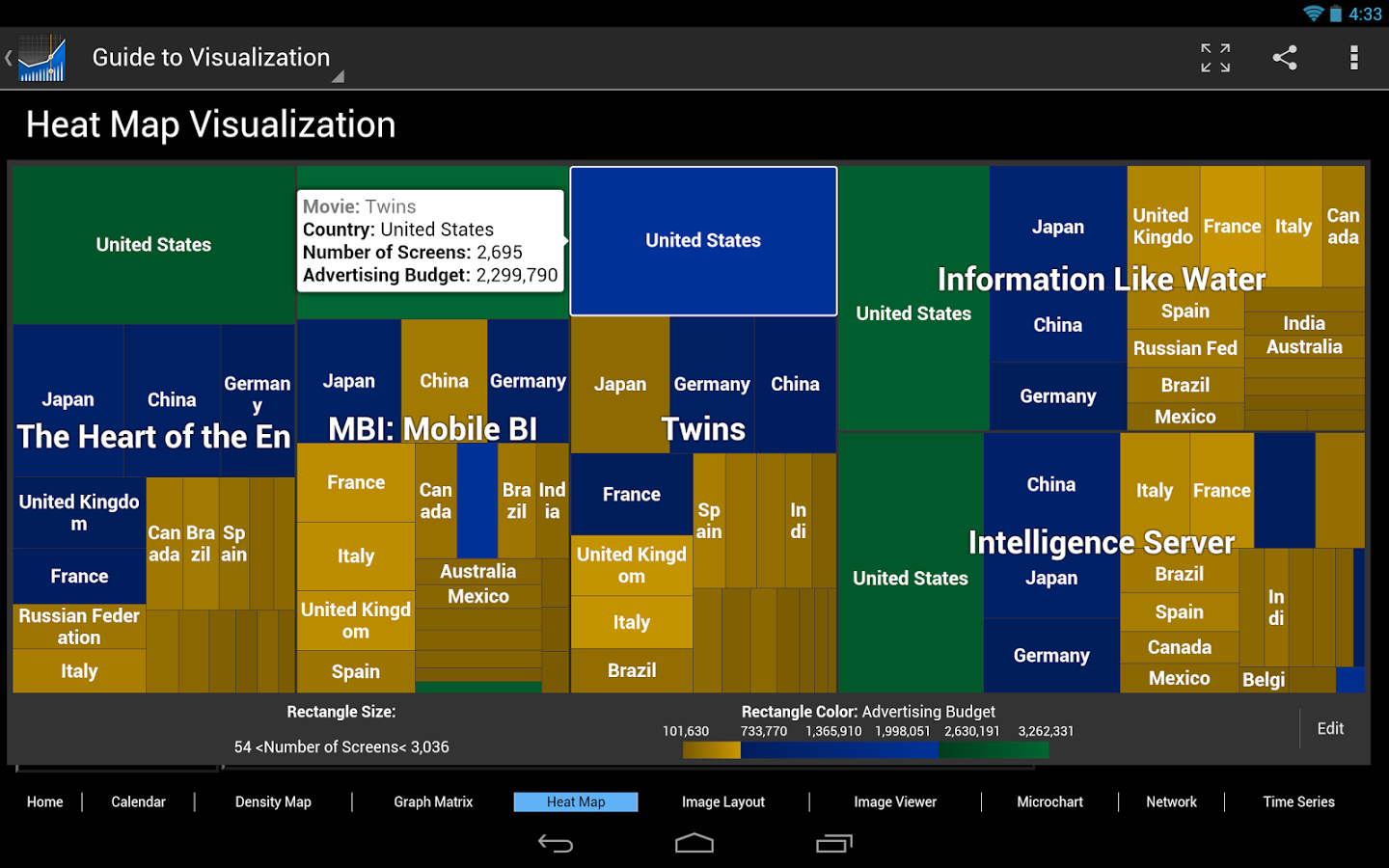This screenshot has width=1389, height=868.
Task: Tap the Twins movie tooltip
Action: [x=430, y=241]
